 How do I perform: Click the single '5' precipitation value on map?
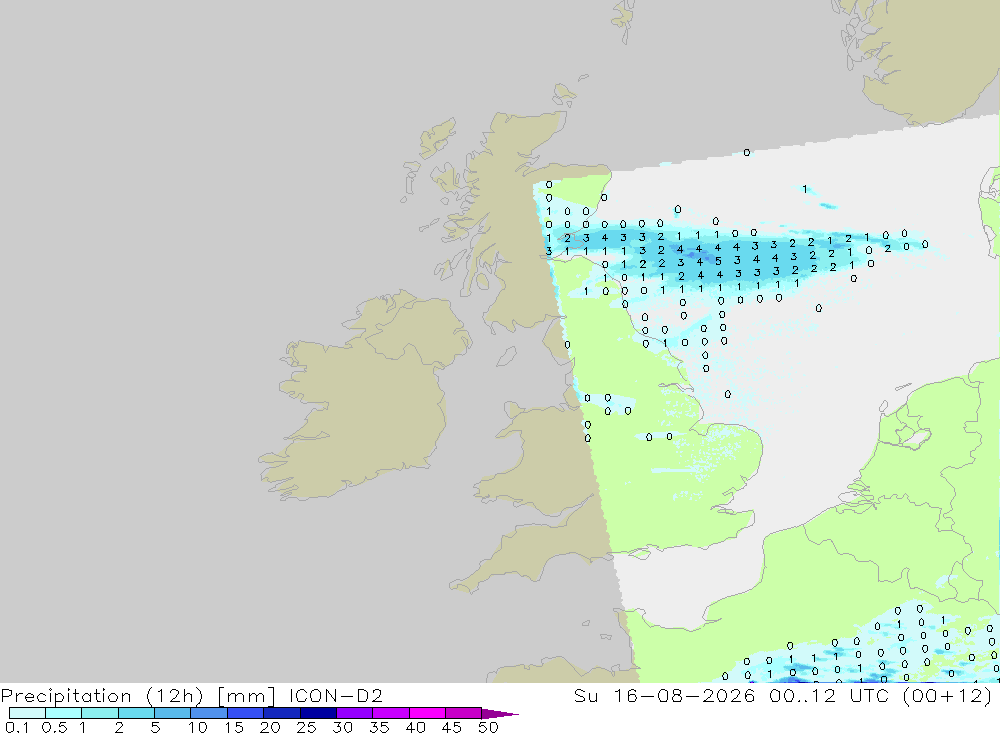pos(718,261)
